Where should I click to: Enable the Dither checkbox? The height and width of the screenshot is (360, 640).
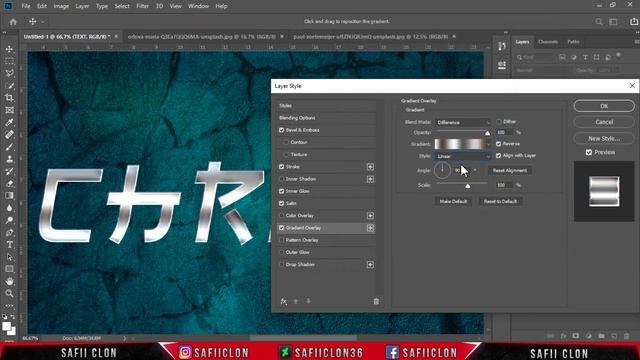click(x=498, y=122)
